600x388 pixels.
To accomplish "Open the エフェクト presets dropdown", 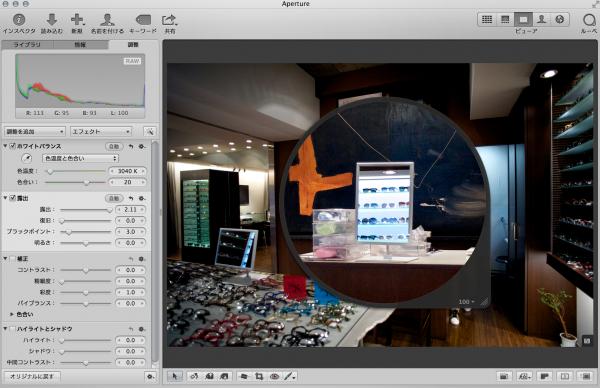I will pyautogui.click(x=101, y=131).
